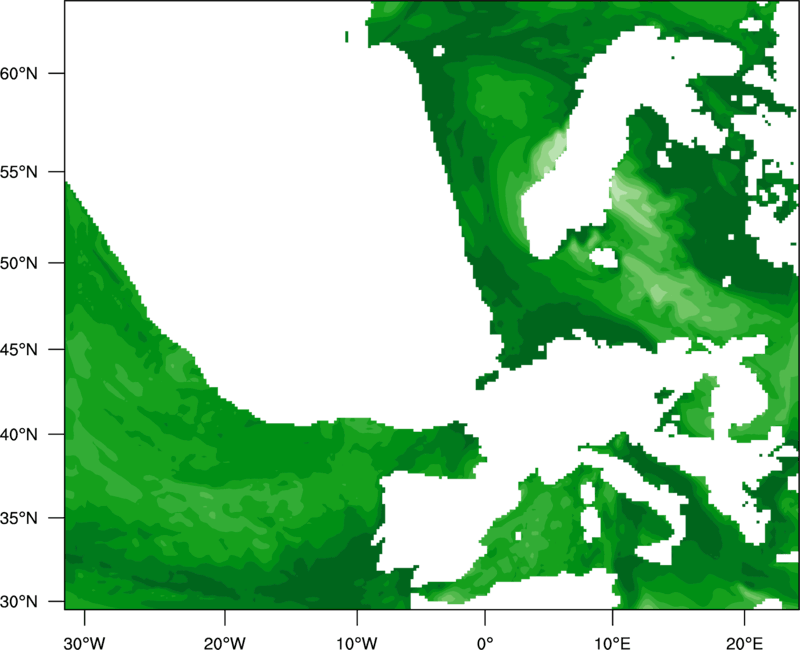The height and width of the screenshot is (650, 800).
Task: Click the 30°W longitude label
Action: point(85,643)
